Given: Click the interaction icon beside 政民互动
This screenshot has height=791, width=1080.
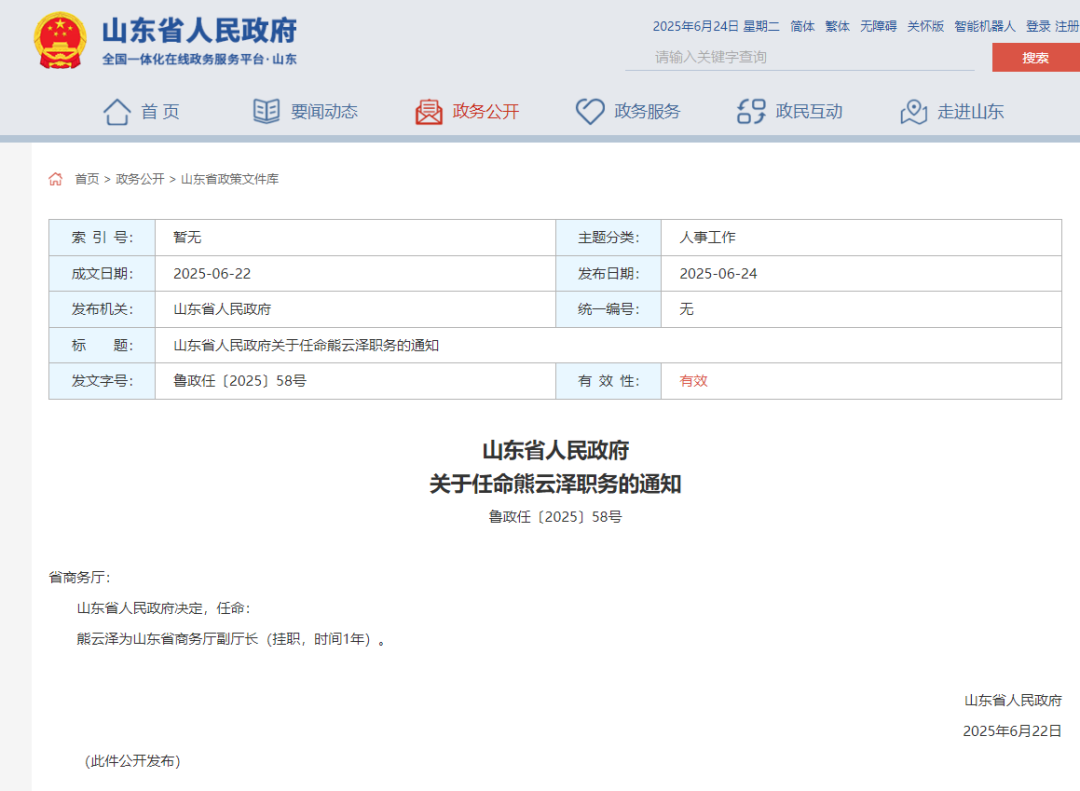Looking at the screenshot, I should tap(751, 111).
